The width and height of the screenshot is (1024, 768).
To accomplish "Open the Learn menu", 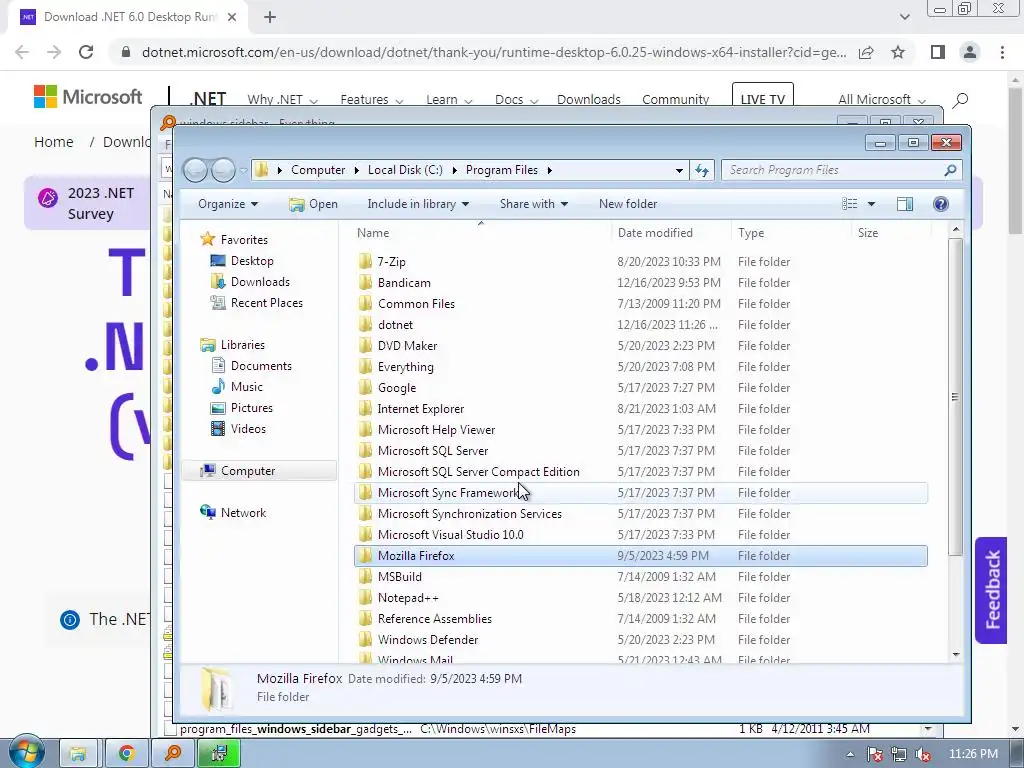I will [x=449, y=99].
